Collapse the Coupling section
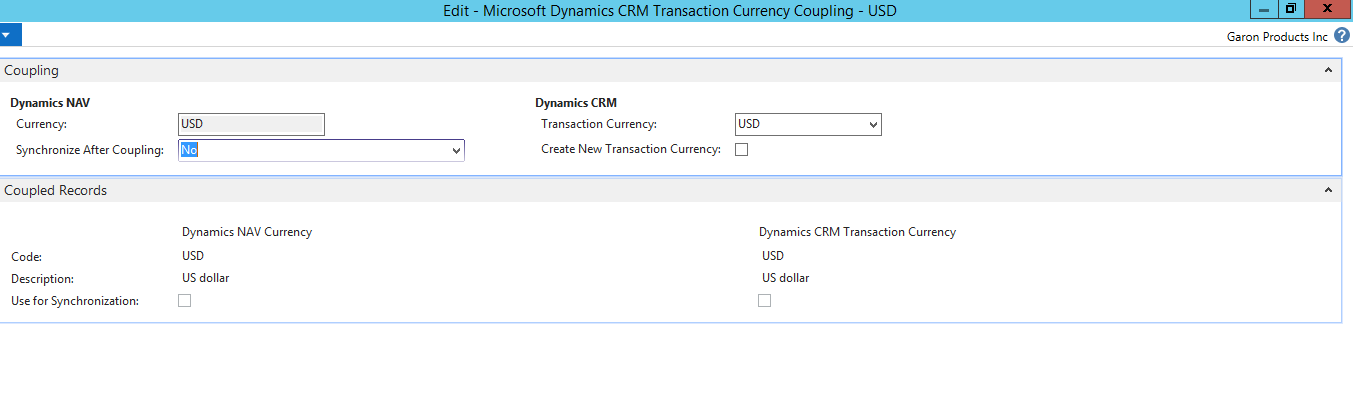Viewport: 1353px width, 407px height. [x=1328, y=71]
